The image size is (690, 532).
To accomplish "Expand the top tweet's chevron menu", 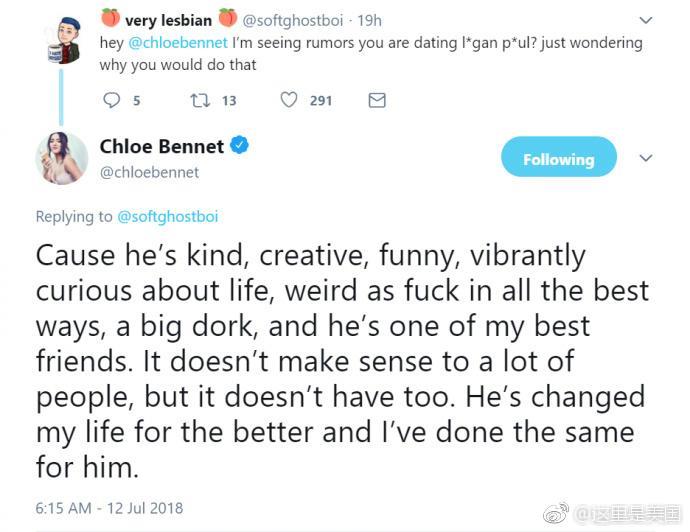I will coord(646,19).
